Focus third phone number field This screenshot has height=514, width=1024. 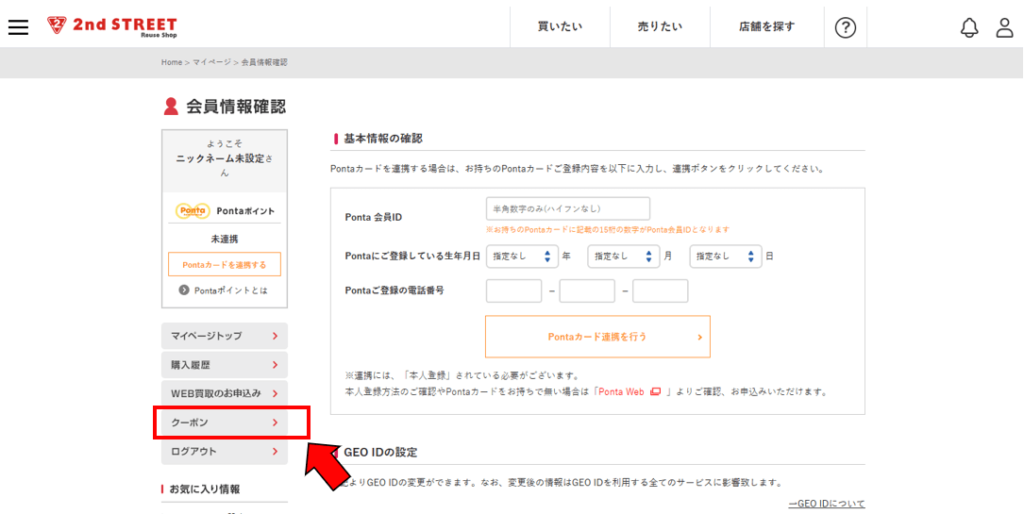click(x=660, y=291)
